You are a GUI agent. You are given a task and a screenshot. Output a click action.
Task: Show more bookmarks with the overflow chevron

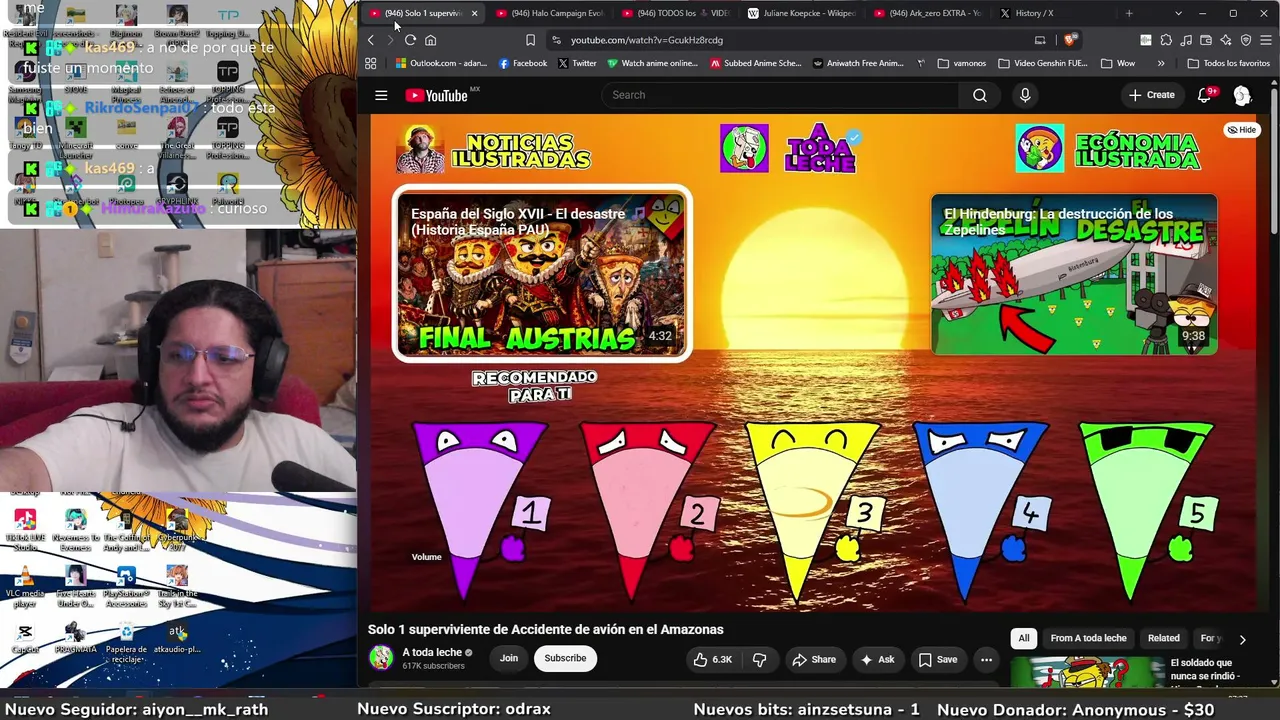(1161, 63)
